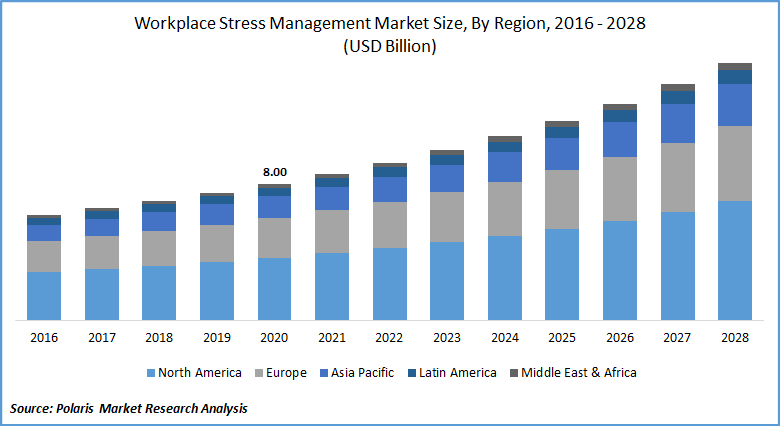This screenshot has height=426, width=780.
Task: Select the Asia Pacific segment of 2027 bar
Action: [x=677, y=123]
